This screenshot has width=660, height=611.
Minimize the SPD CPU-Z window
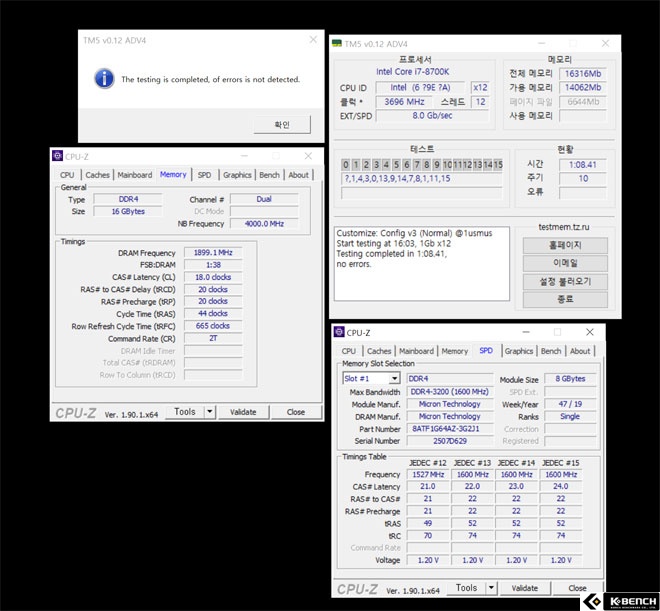[526, 332]
